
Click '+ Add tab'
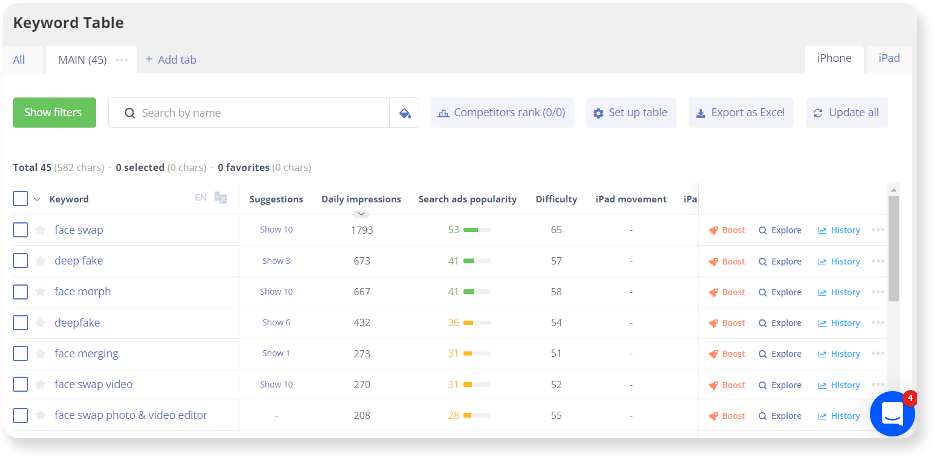tap(171, 60)
